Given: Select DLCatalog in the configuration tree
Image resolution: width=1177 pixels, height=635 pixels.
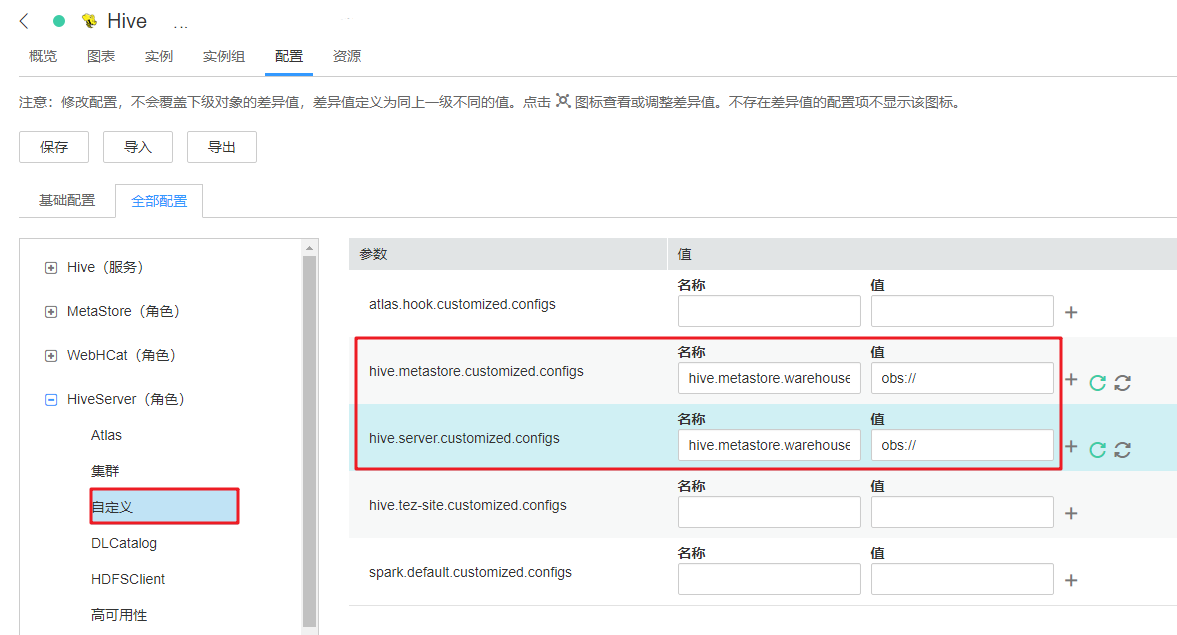Looking at the screenshot, I should point(124,543).
